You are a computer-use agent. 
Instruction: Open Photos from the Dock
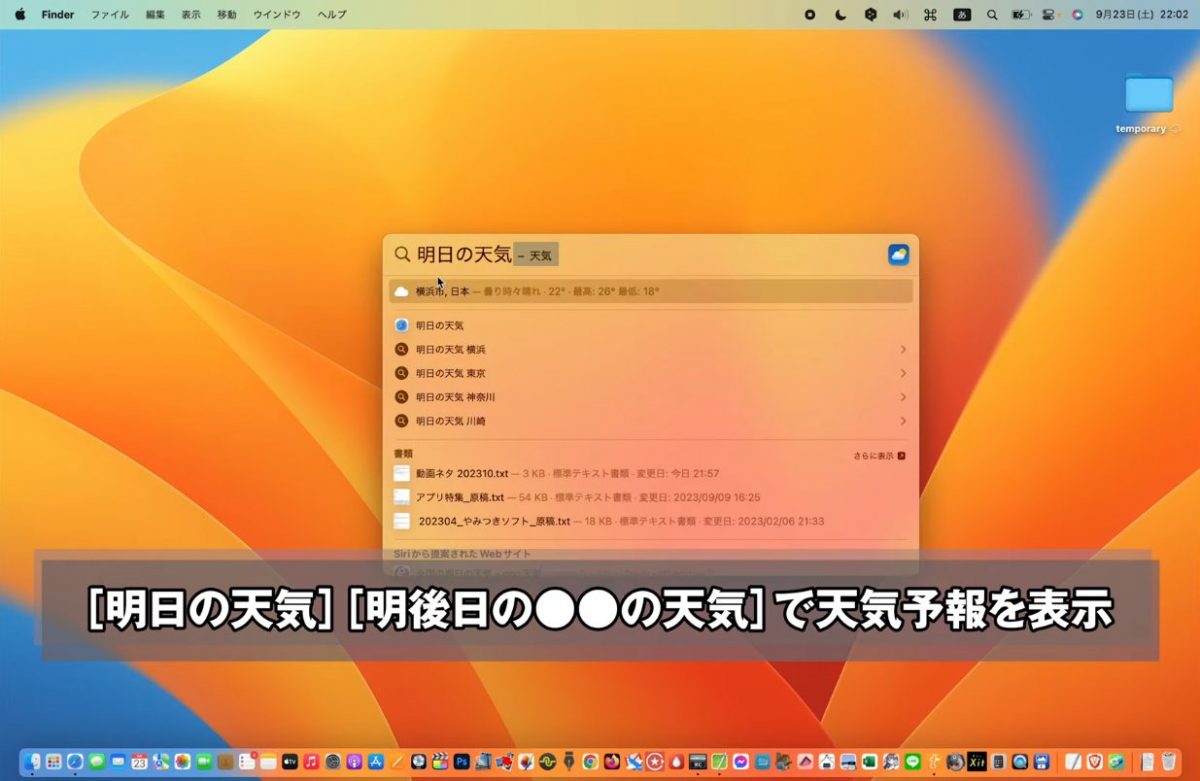pos(182,762)
